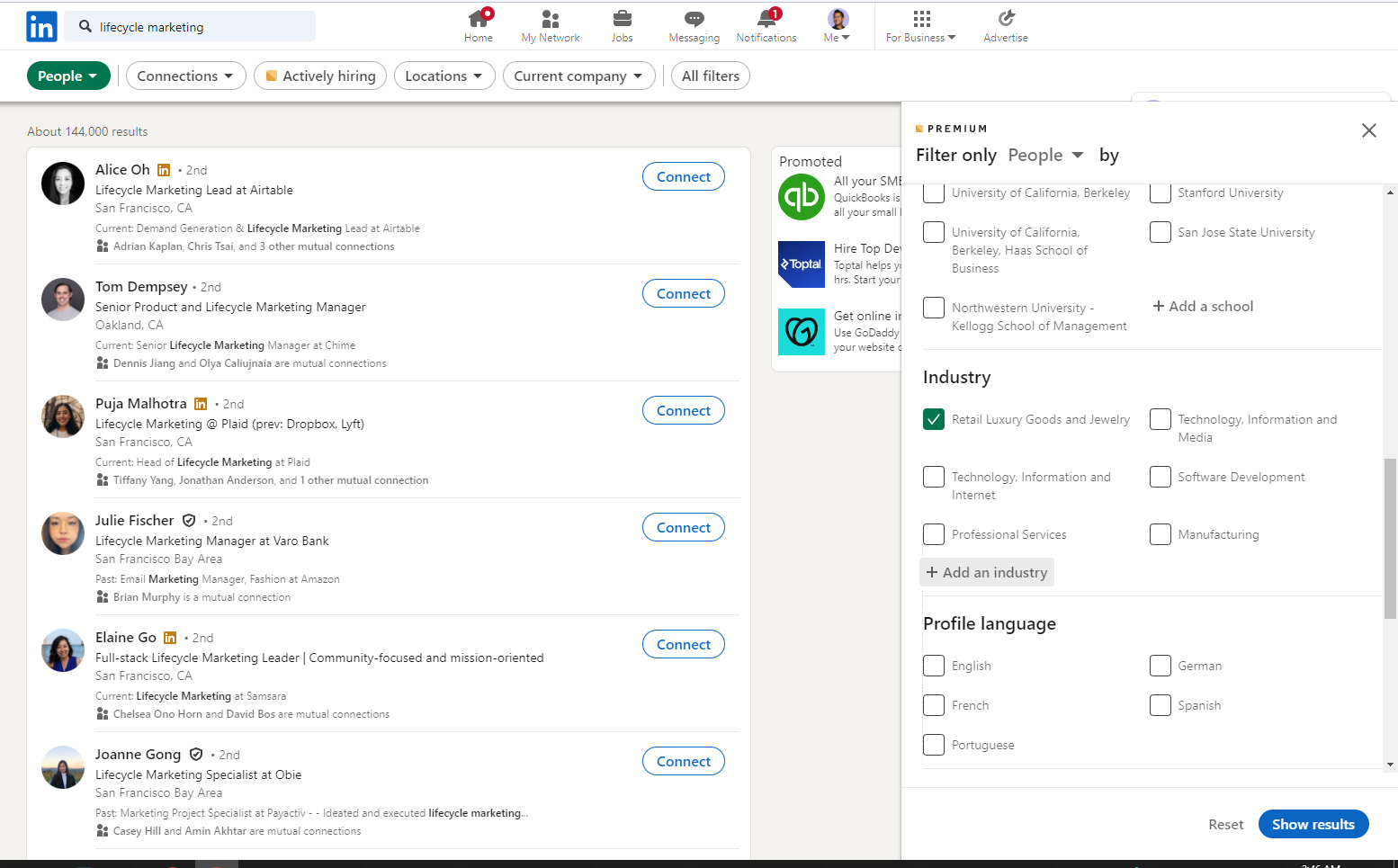Check the Technology, Information and Internet industry
The image size is (1398, 868).
click(x=934, y=477)
